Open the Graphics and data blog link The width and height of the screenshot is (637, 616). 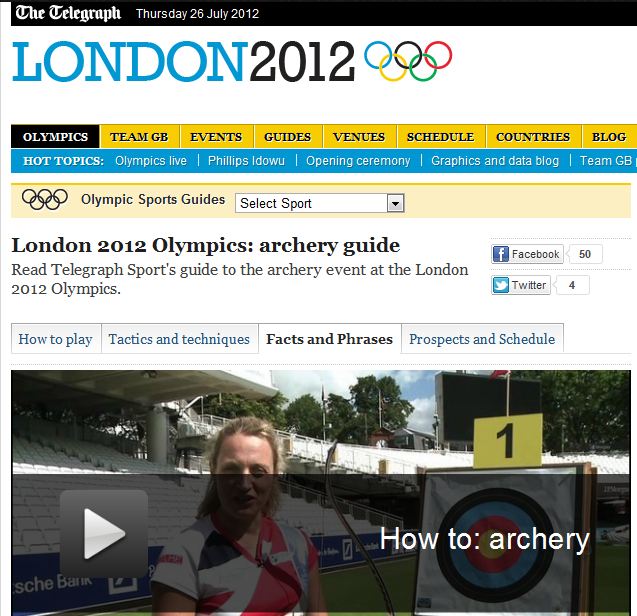click(495, 161)
